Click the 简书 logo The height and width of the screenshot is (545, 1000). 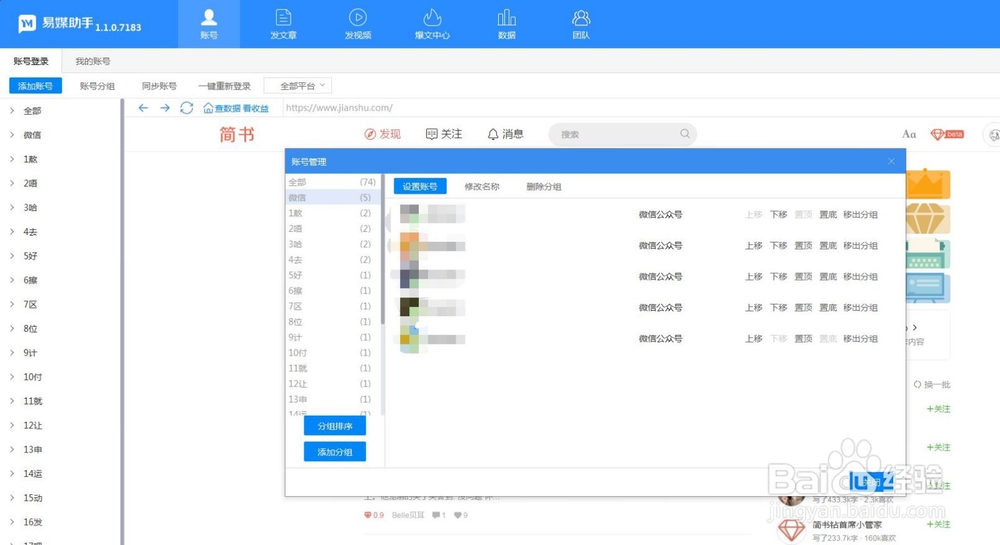click(x=237, y=134)
